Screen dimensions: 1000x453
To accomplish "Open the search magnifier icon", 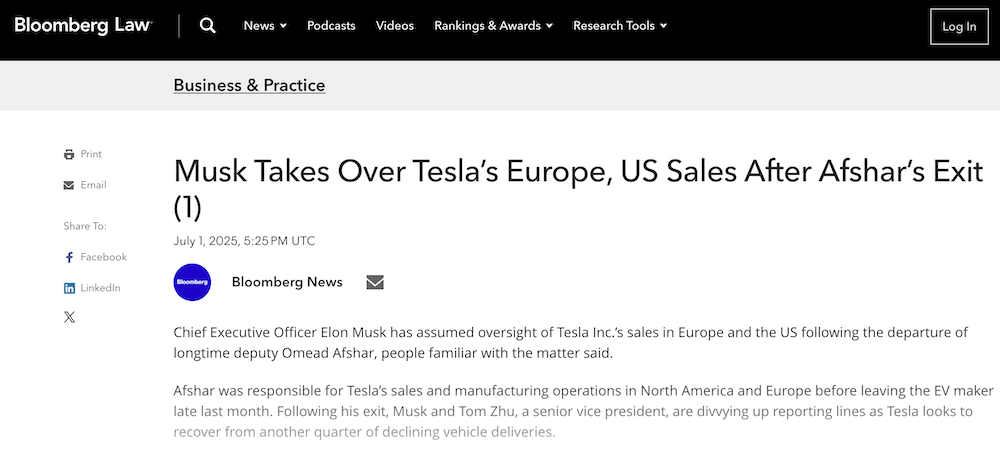I will pos(207,26).
